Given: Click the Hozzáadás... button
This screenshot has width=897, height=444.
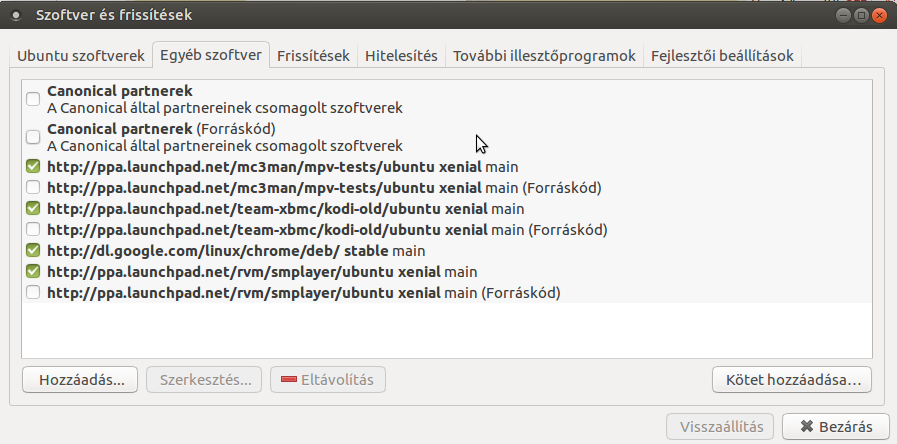Looking at the screenshot, I should [80, 380].
